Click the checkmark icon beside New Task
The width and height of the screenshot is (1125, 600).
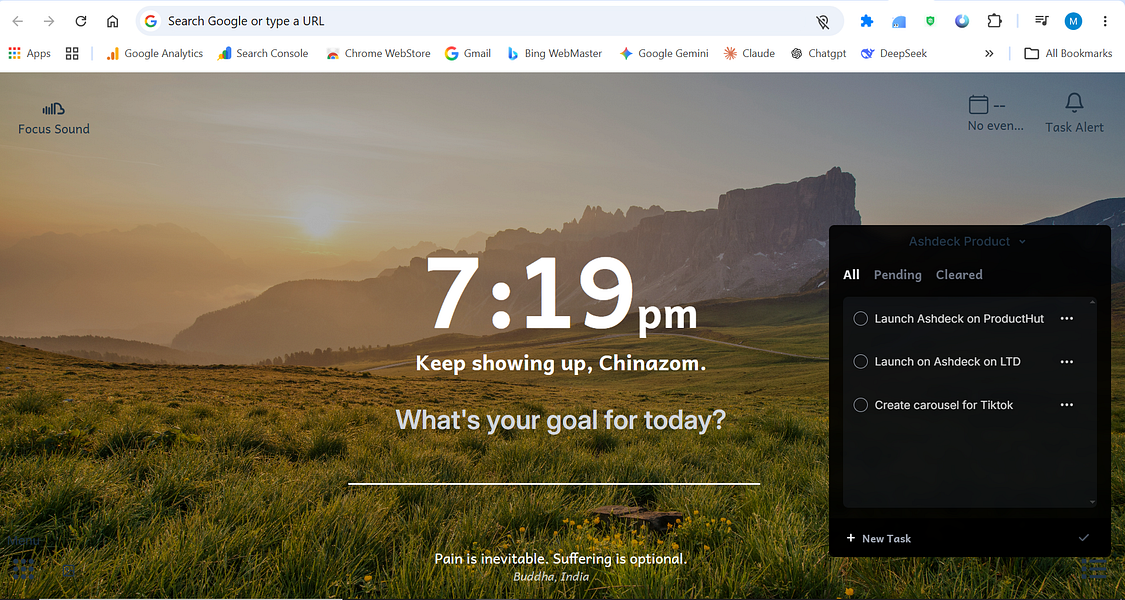click(x=1083, y=538)
